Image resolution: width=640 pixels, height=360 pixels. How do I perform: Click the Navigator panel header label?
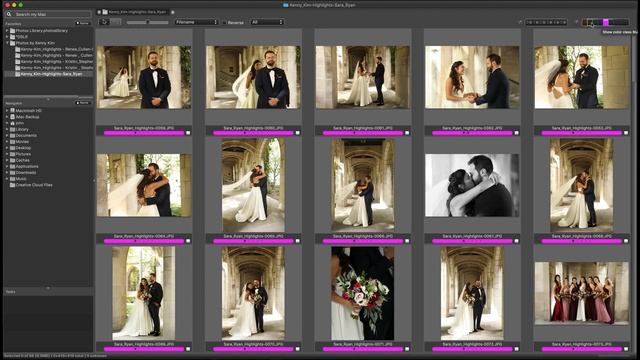14,103
